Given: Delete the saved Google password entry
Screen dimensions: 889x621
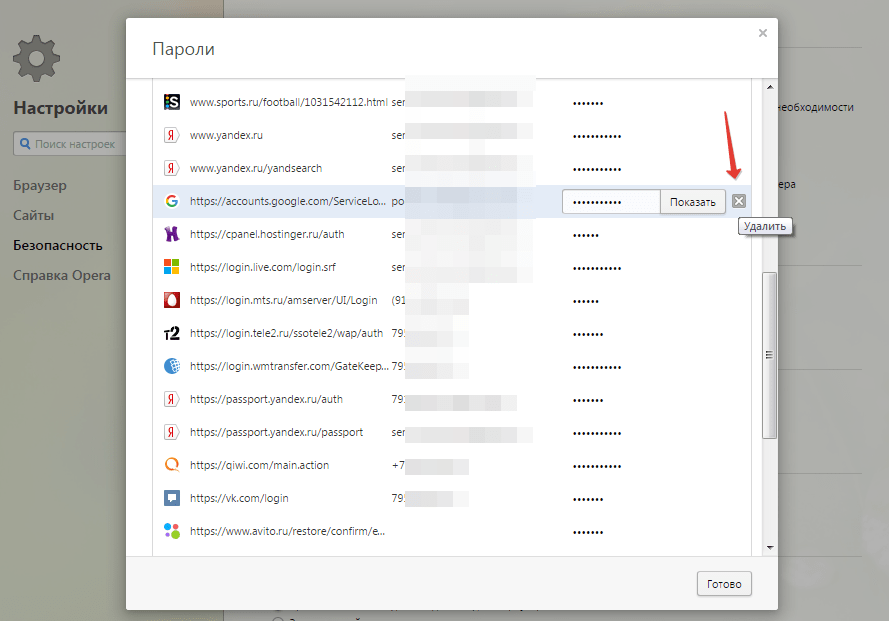Looking at the screenshot, I should pos(739,201).
